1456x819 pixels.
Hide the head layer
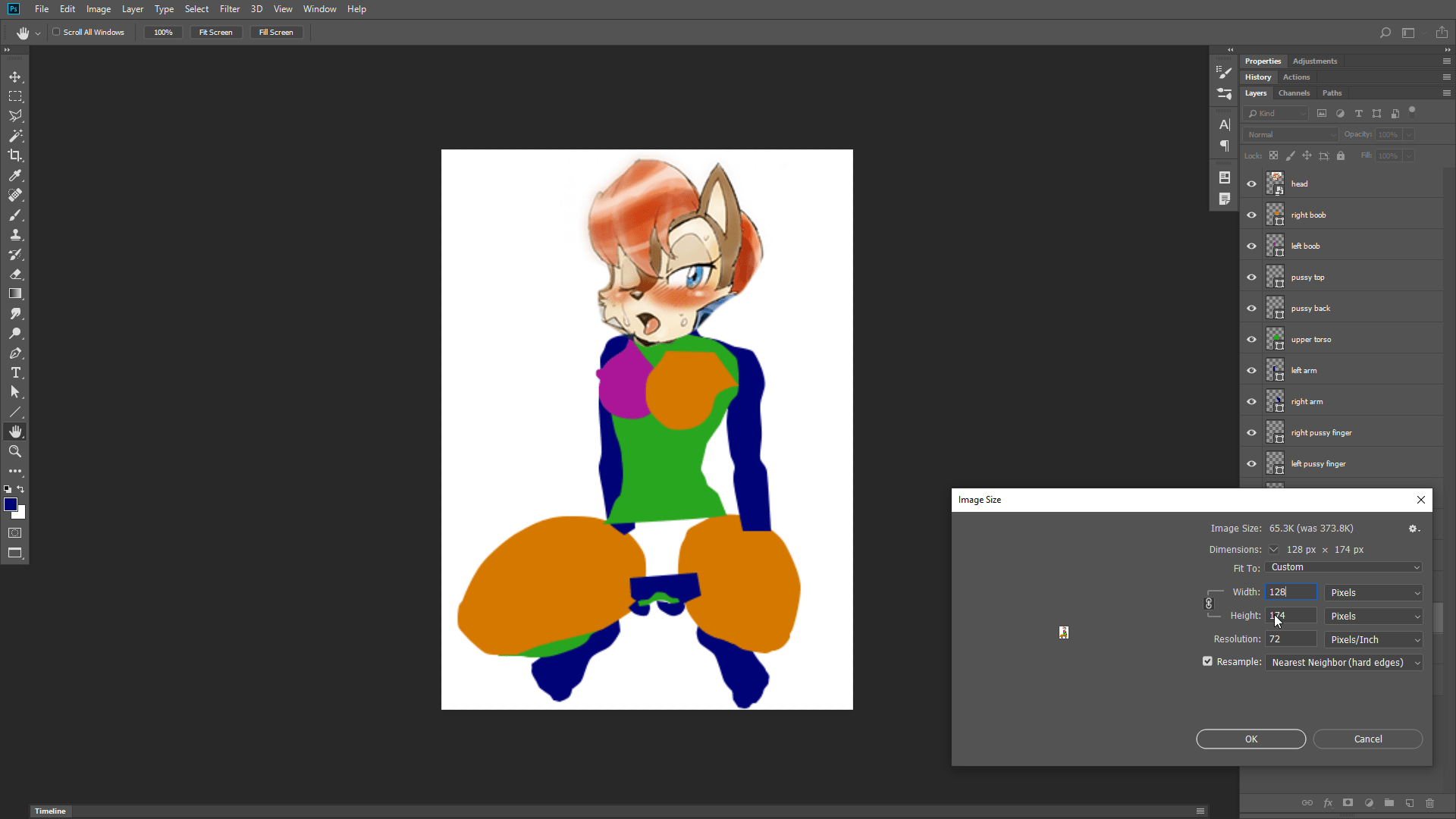(x=1251, y=184)
